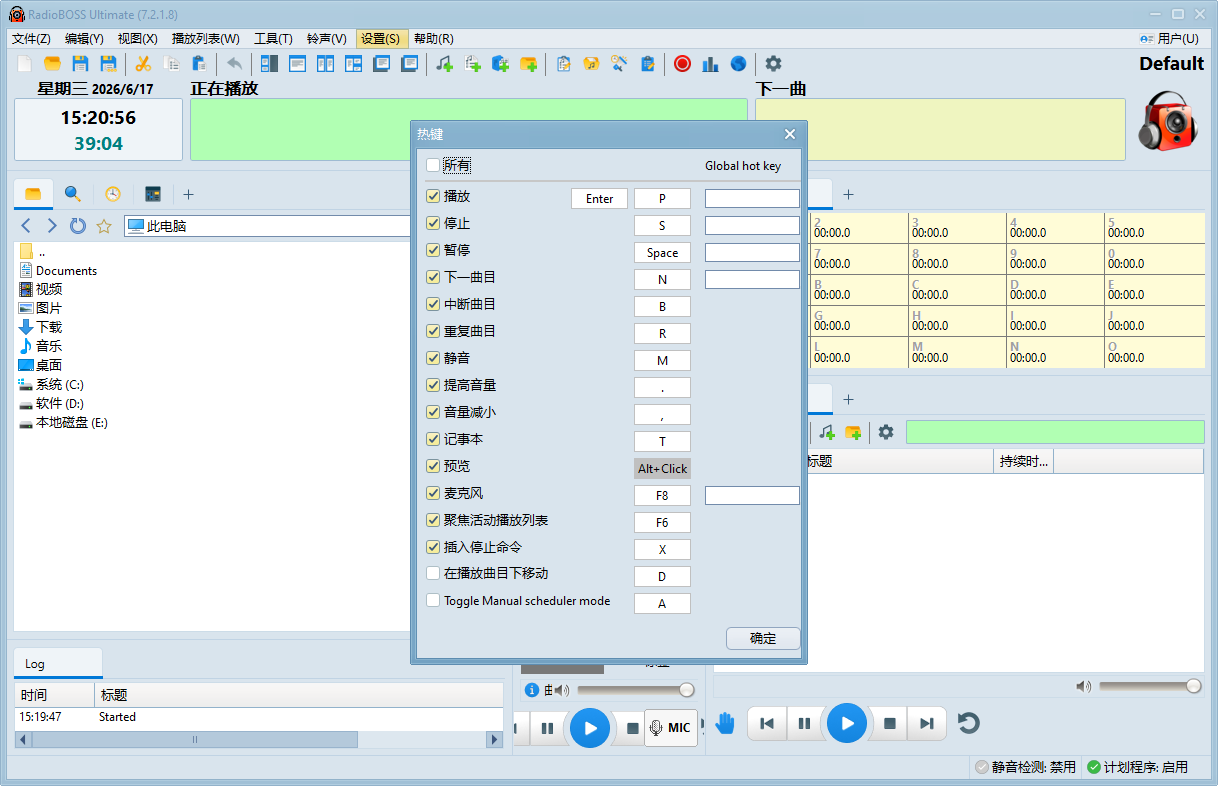This screenshot has height=786, width=1218.
Task: Click the blue globe toolbar icon
Action: [x=738, y=64]
